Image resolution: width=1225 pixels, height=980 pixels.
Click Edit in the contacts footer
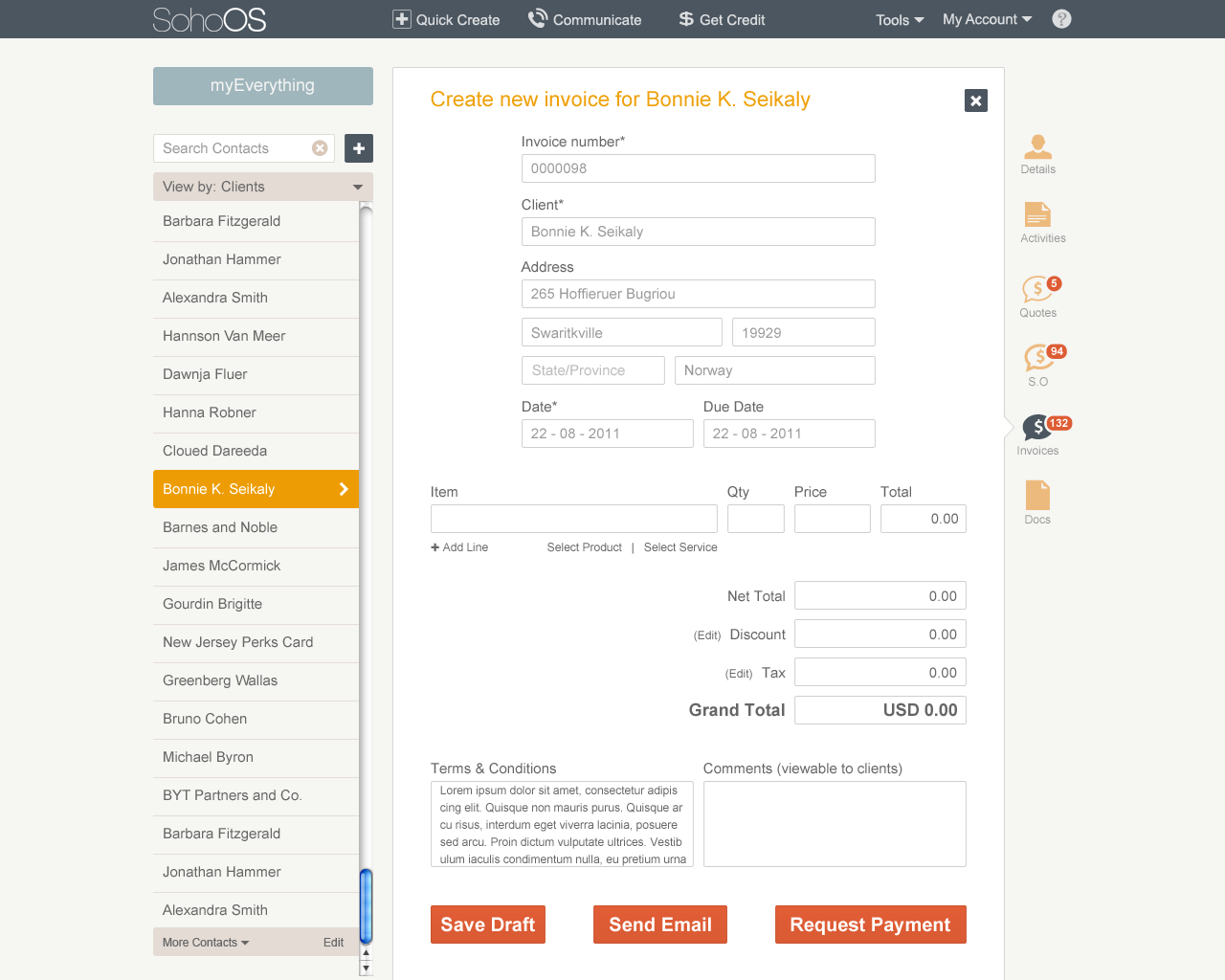(333, 943)
